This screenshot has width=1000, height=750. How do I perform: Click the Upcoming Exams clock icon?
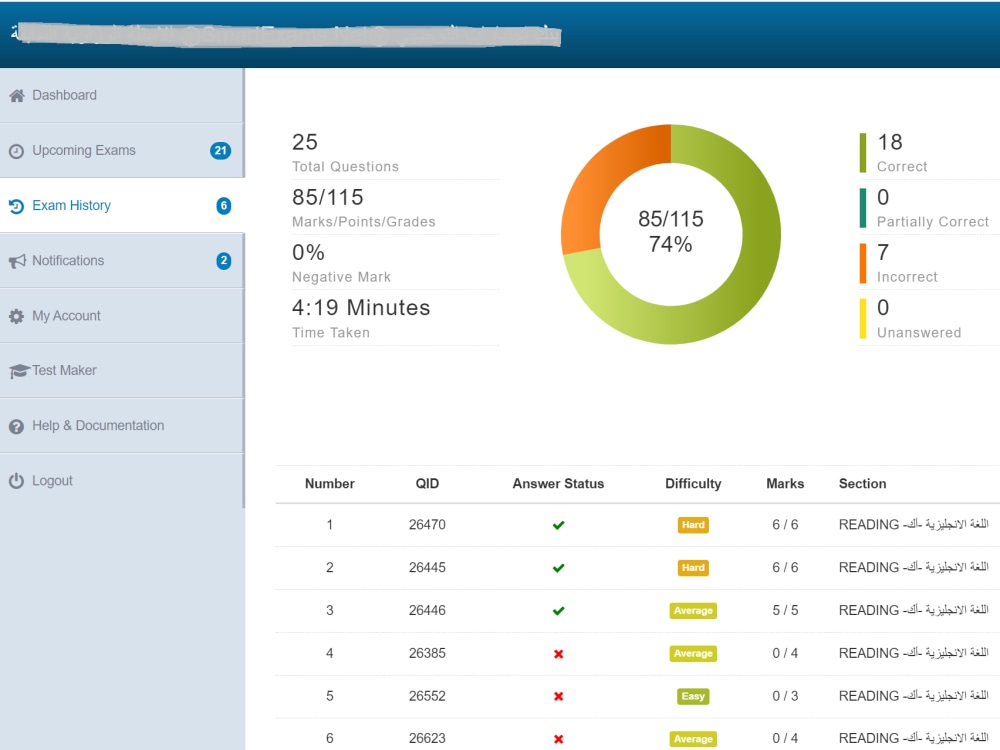pos(17,151)
